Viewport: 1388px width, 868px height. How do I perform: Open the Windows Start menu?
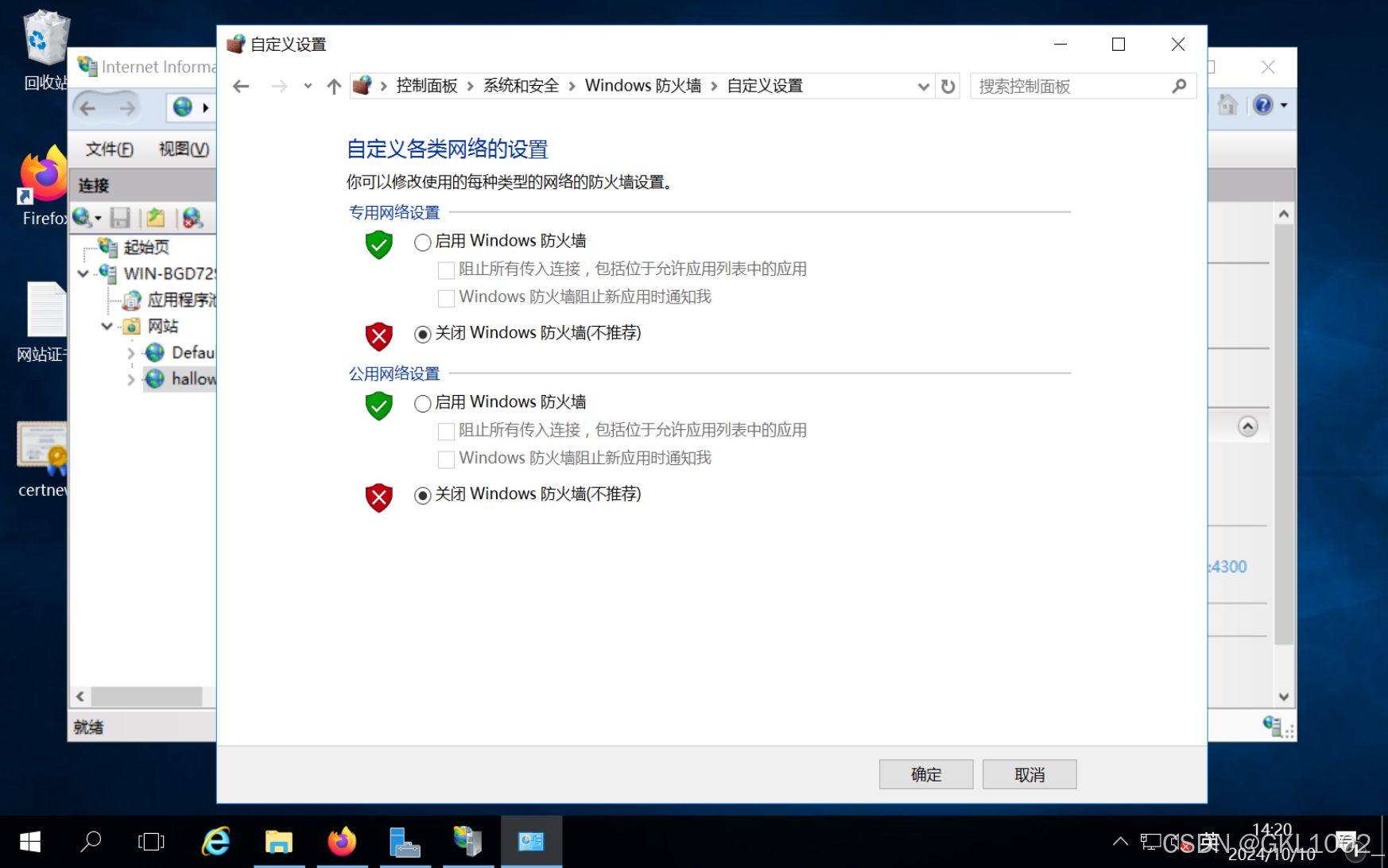[30, 842]
